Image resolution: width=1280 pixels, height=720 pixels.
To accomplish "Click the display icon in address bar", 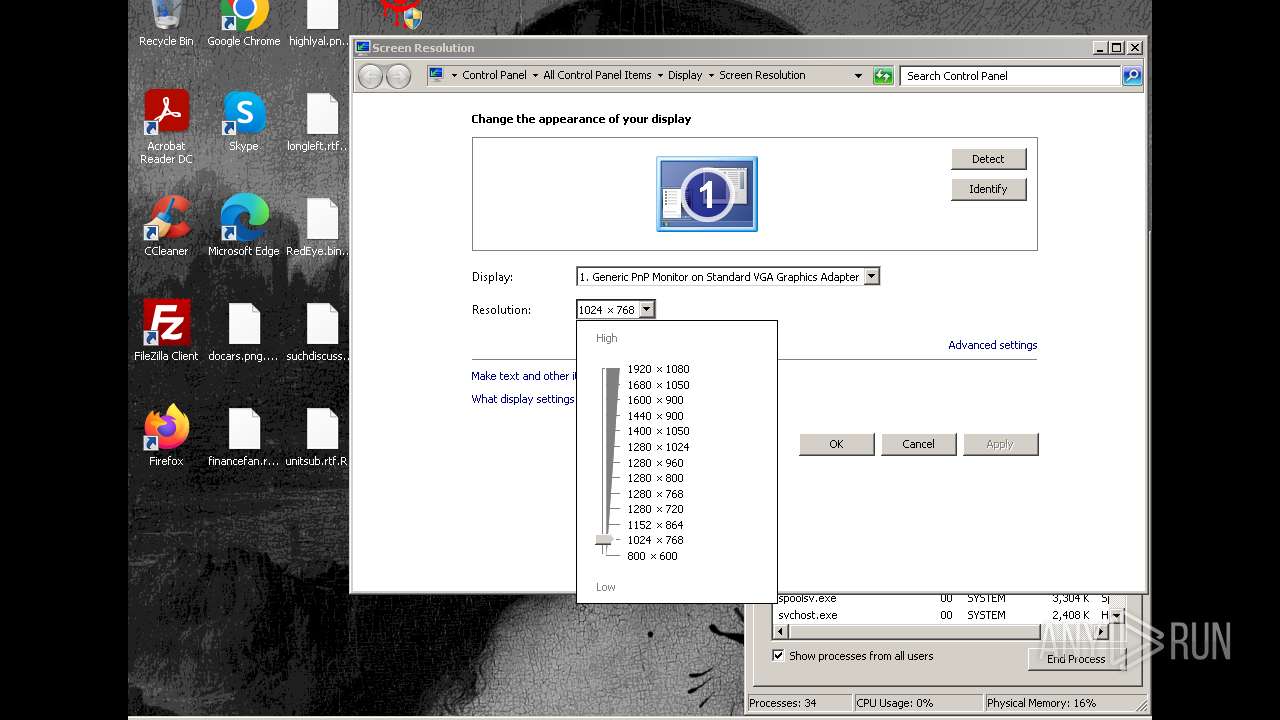I will [436, 75].
